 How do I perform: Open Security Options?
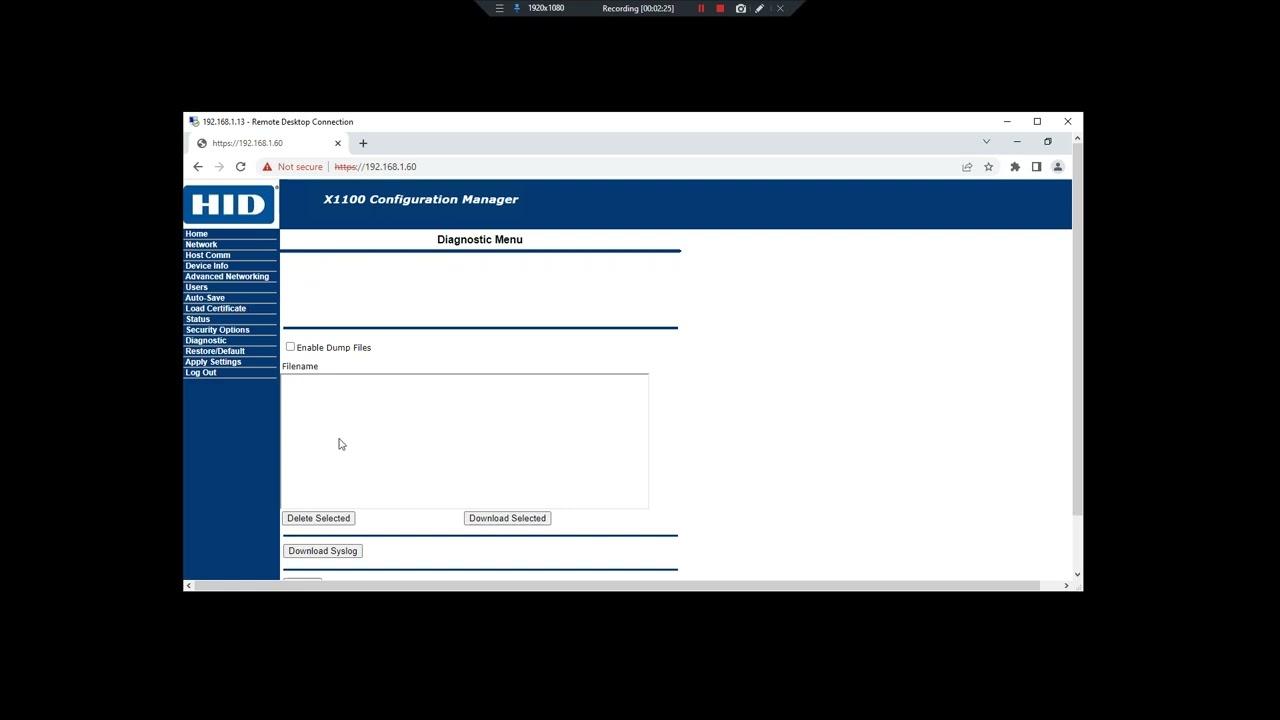point(217,330)
